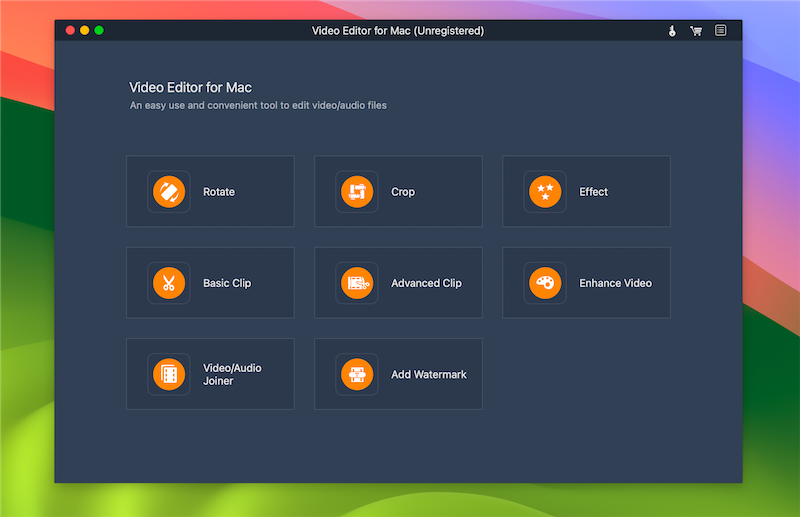Select the Effect label
This screenshot has width=800, height=517.
pyautogui.click(x=593, y=192)
